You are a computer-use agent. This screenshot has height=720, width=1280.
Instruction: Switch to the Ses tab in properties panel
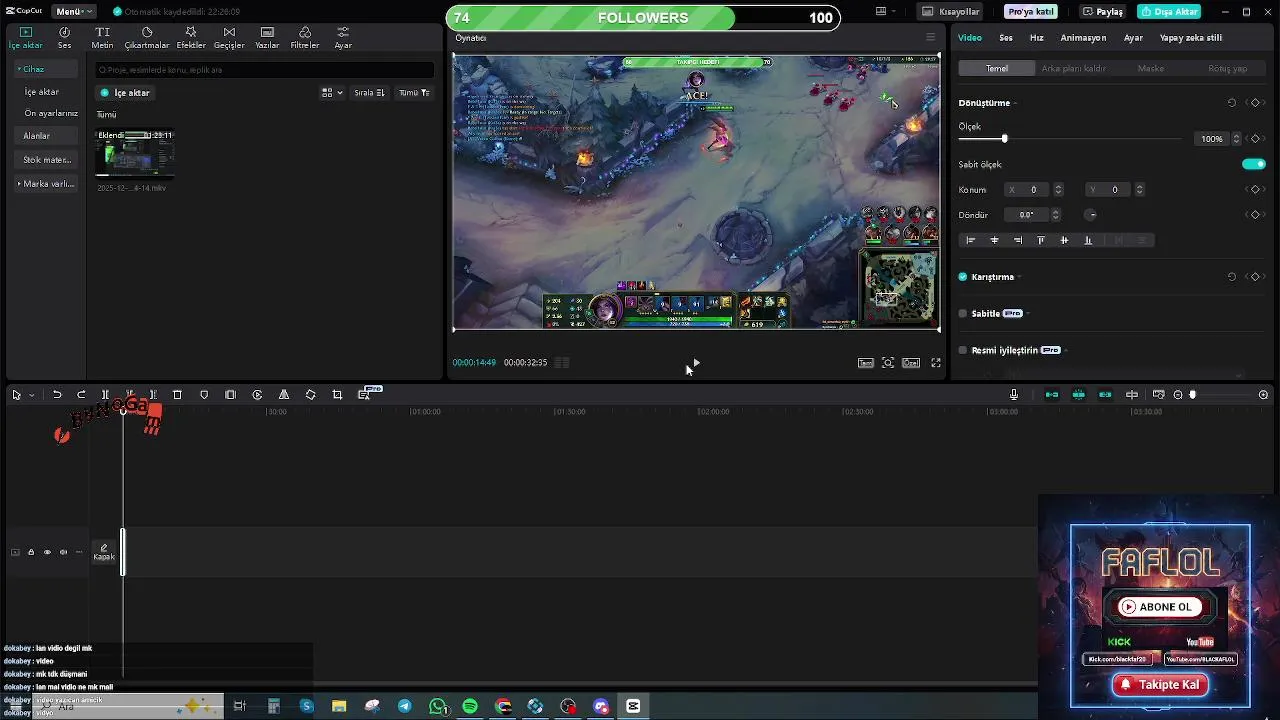1006,38
